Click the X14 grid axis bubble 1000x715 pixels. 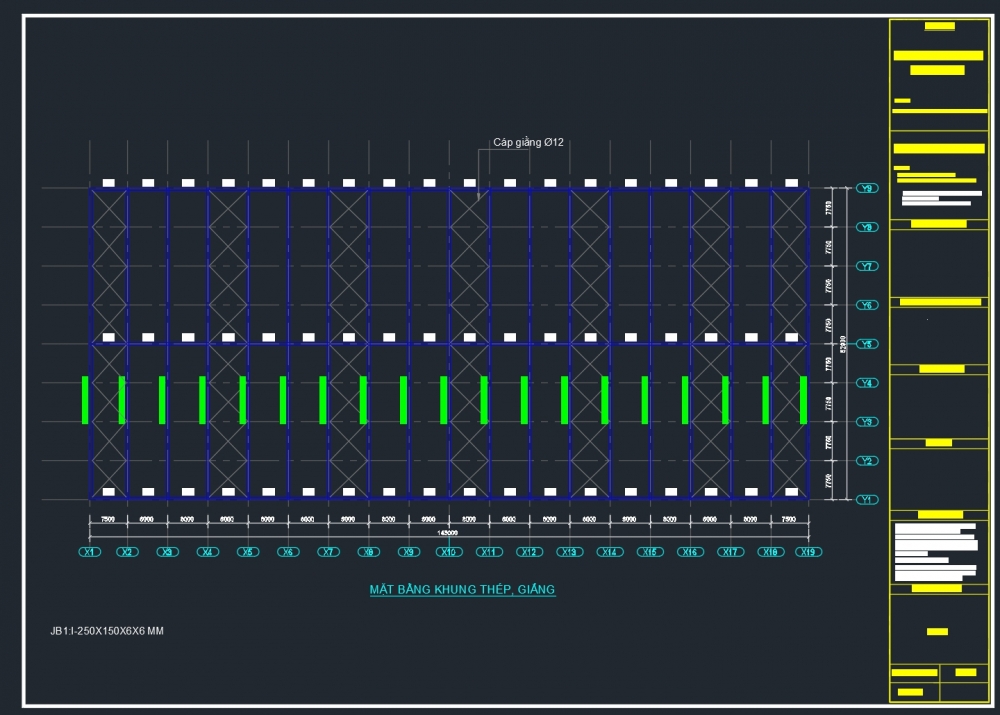click(x=609, y=552)
